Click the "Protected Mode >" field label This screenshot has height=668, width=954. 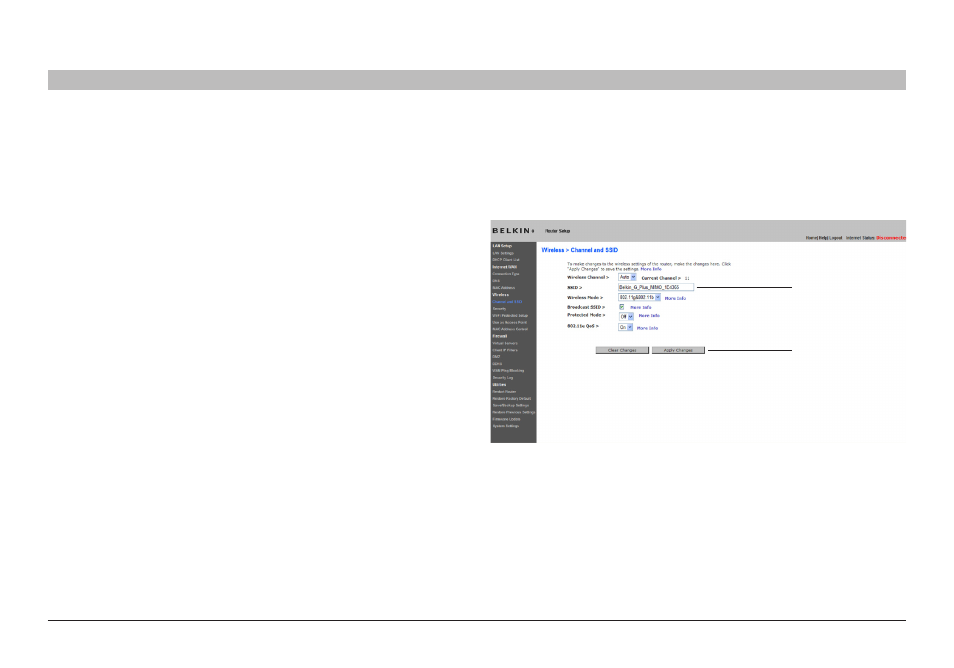point(586,315)
